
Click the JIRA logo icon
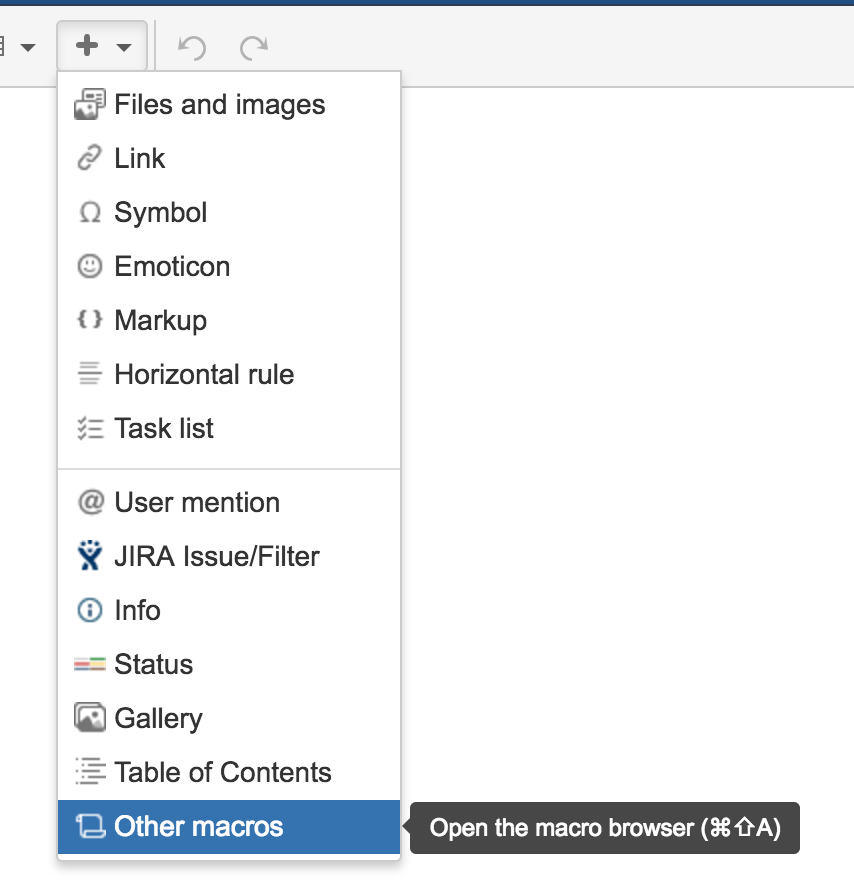click(90, 555)
